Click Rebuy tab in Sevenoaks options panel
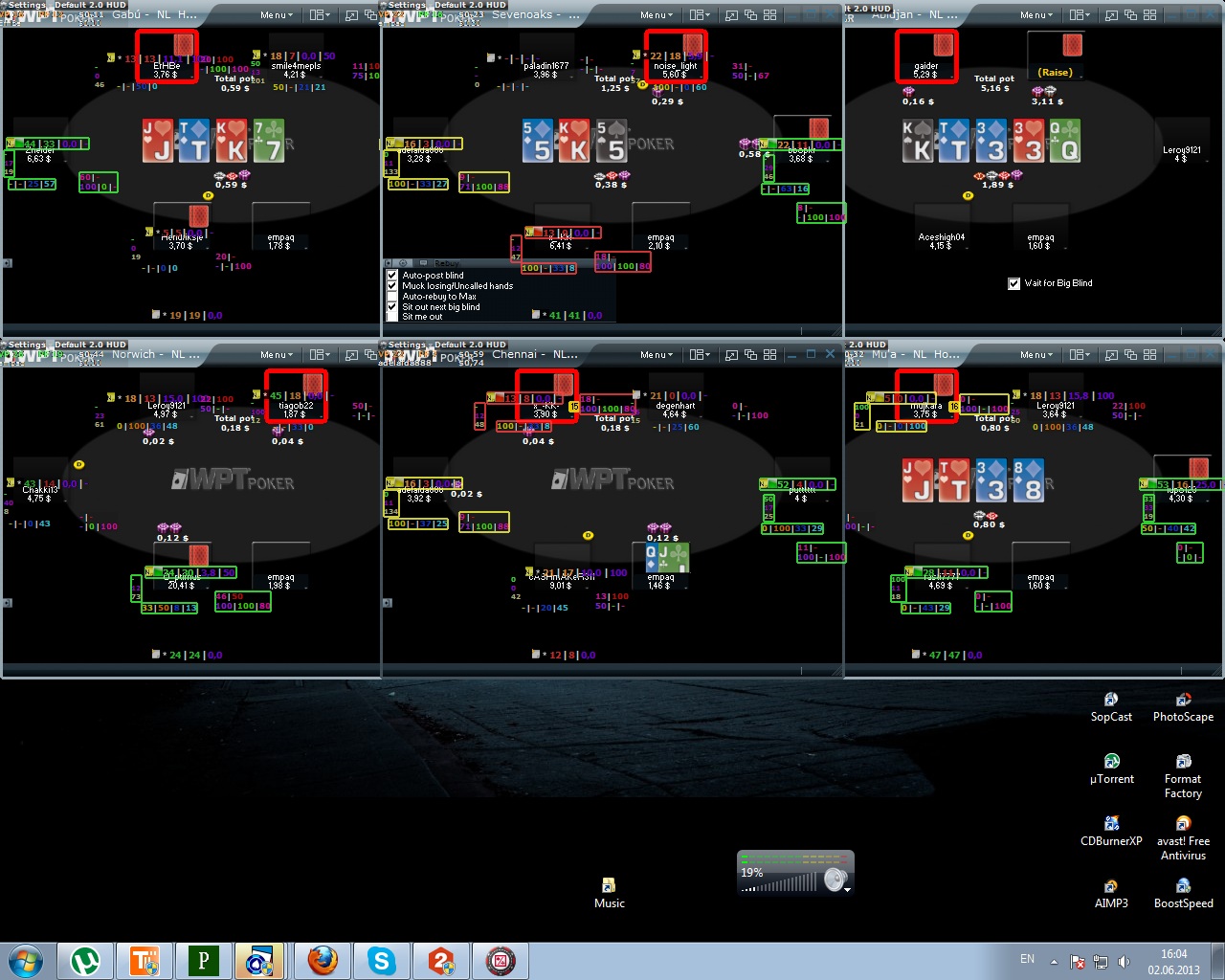 [446, 263]
